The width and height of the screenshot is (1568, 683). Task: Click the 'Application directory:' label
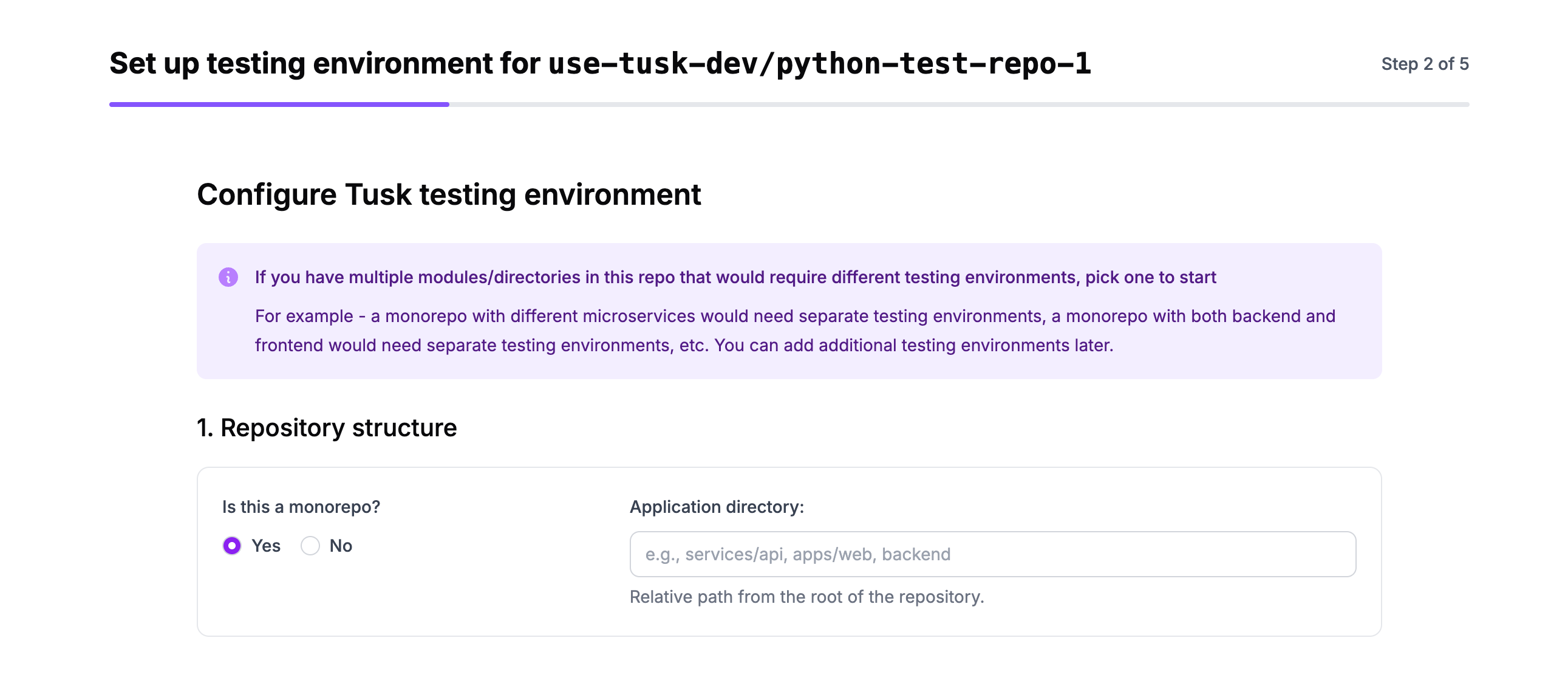(x=717, y=507)
